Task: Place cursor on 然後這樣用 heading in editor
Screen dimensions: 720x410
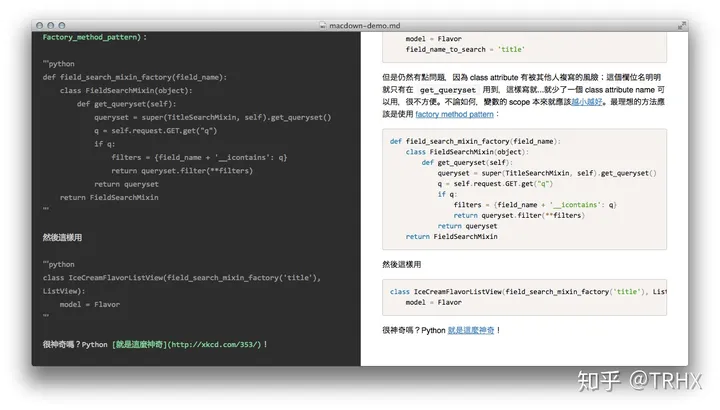Action: pyautogui.click(x=62, y=237)
